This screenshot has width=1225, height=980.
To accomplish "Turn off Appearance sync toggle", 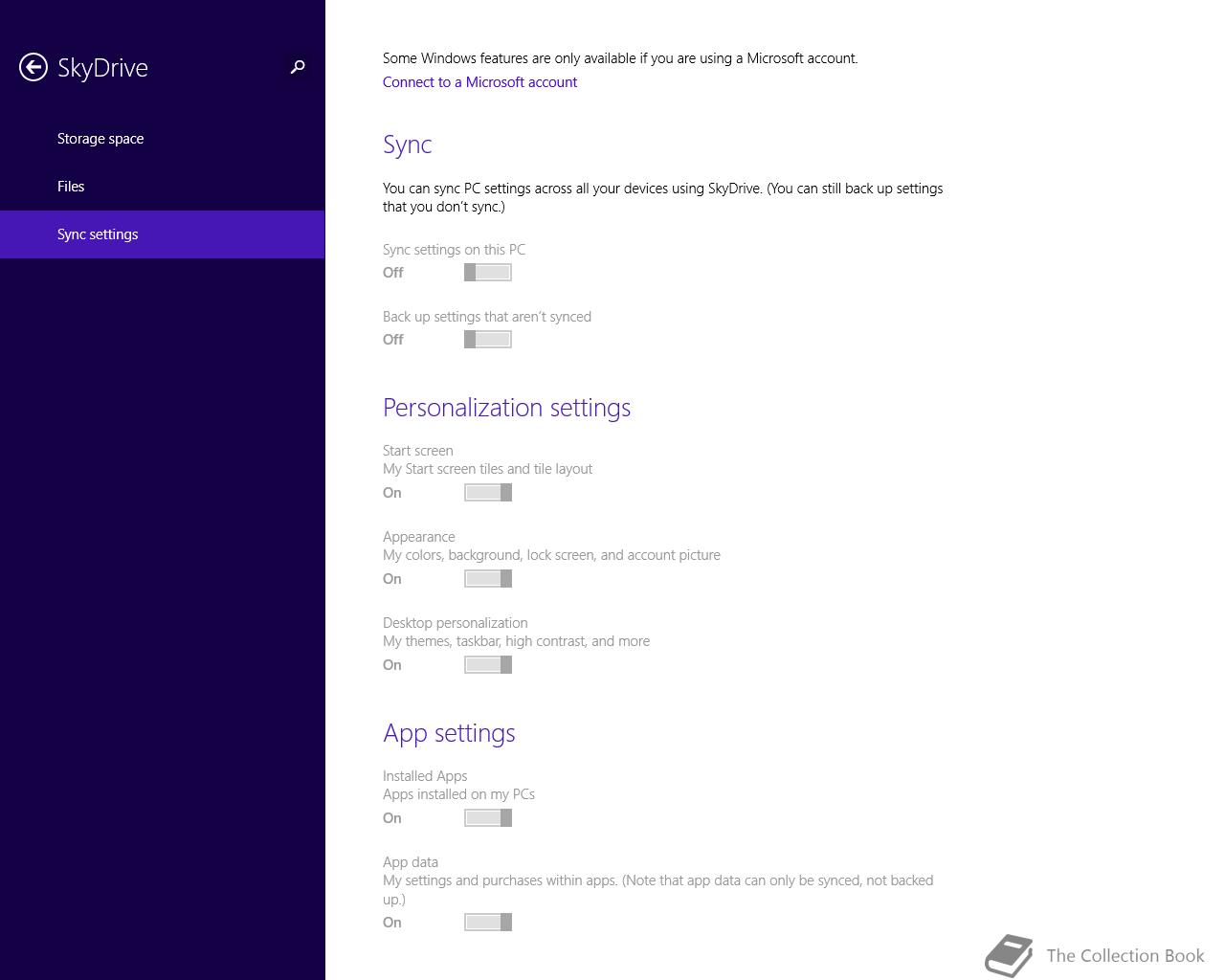I will tap(488, 579).
